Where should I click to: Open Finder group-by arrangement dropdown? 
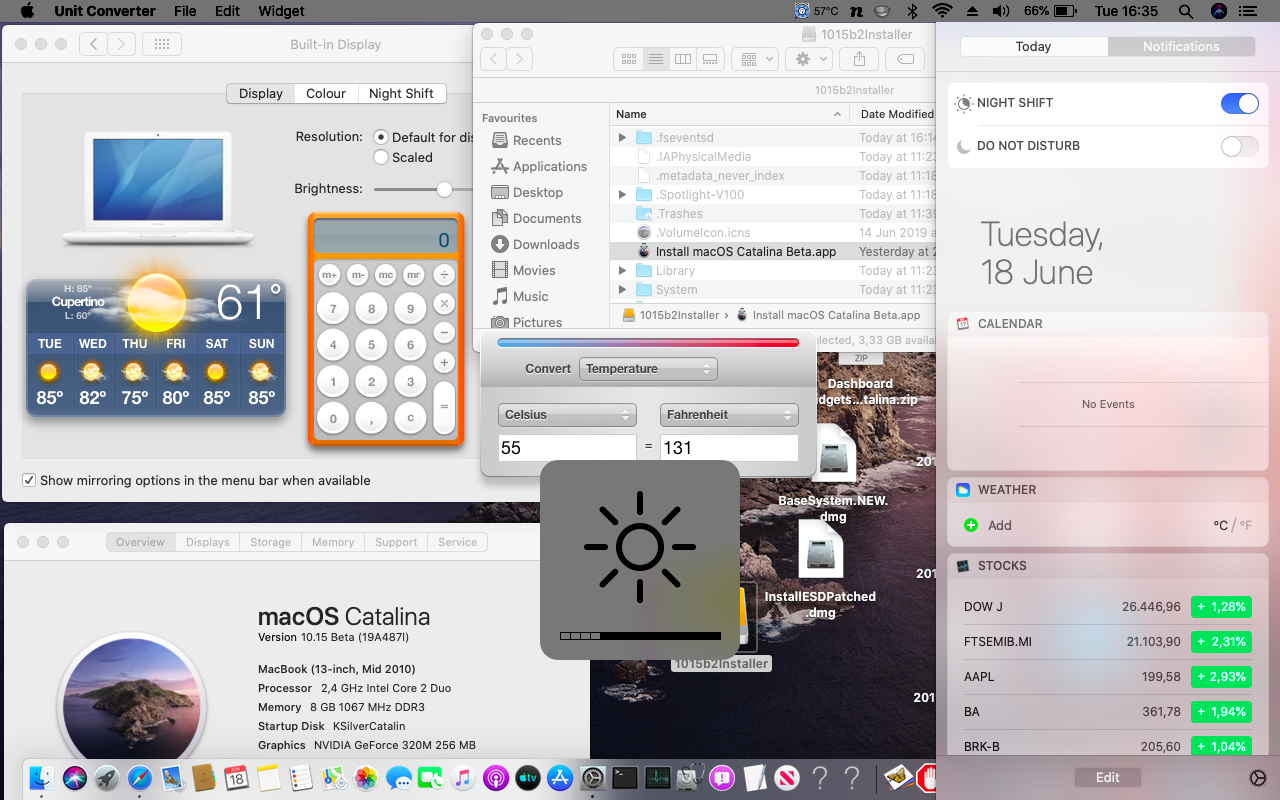(754, 59)
